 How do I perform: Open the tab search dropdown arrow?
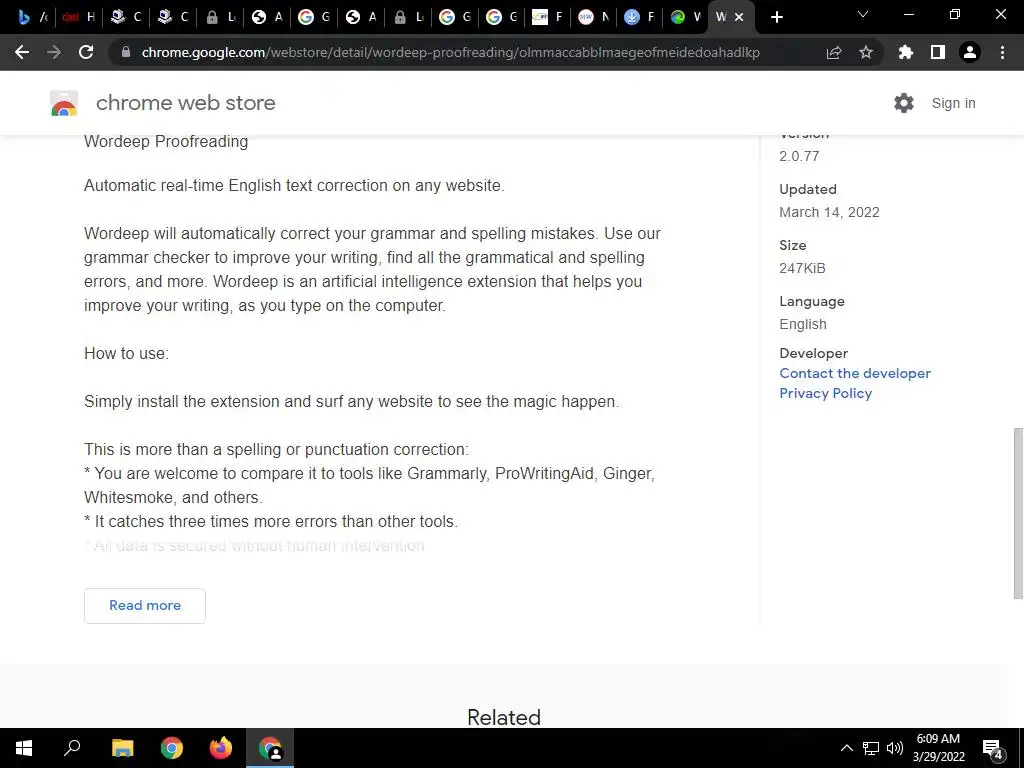click(863, 14)
